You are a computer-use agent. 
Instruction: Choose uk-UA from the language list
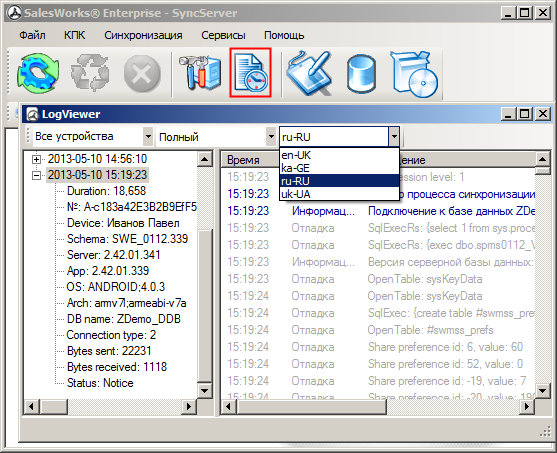pyautogui.click(x=339, y=194)
